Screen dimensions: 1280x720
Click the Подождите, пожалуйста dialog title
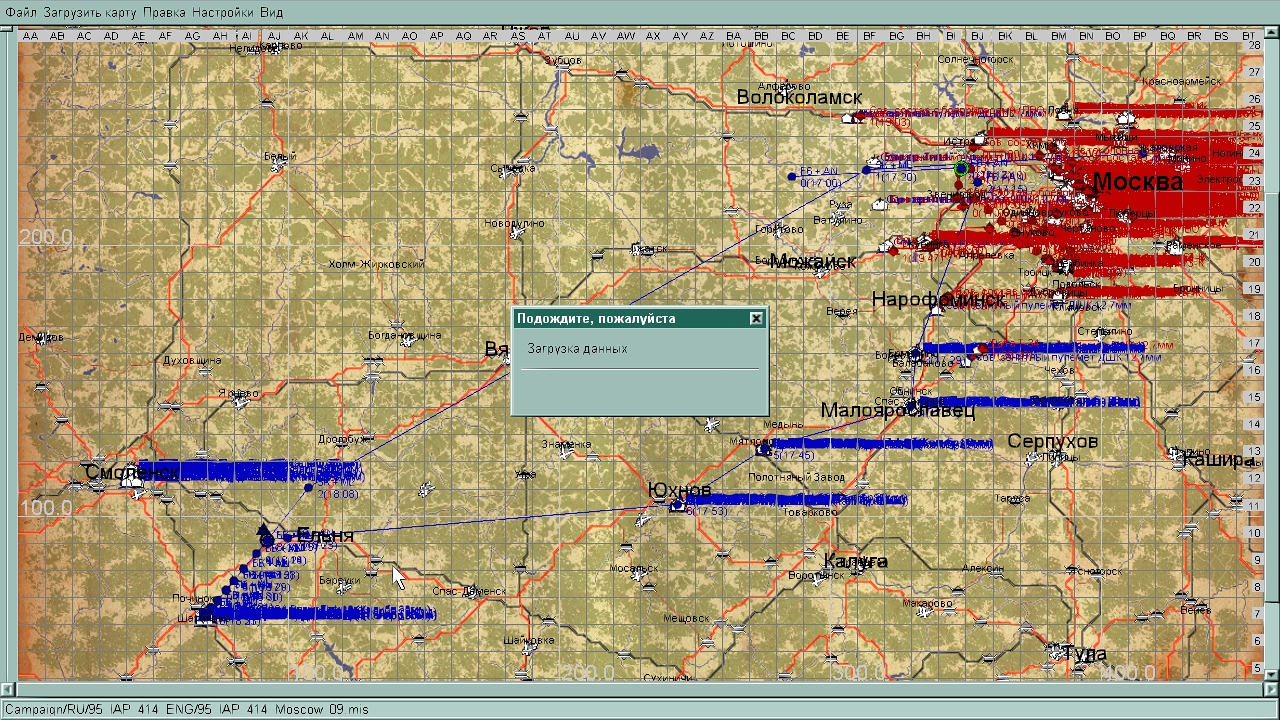pos(596,319)
